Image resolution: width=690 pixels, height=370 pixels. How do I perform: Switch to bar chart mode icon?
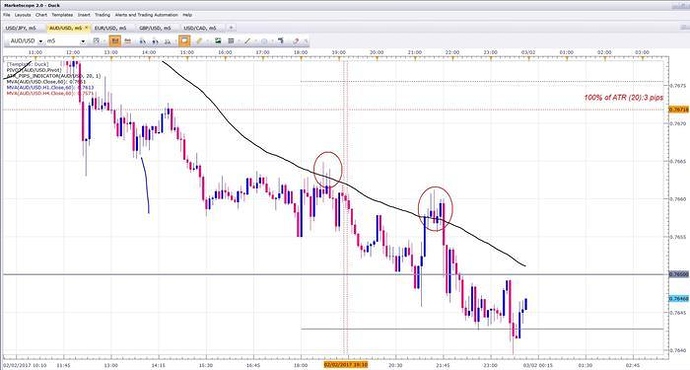pos(128,41)
